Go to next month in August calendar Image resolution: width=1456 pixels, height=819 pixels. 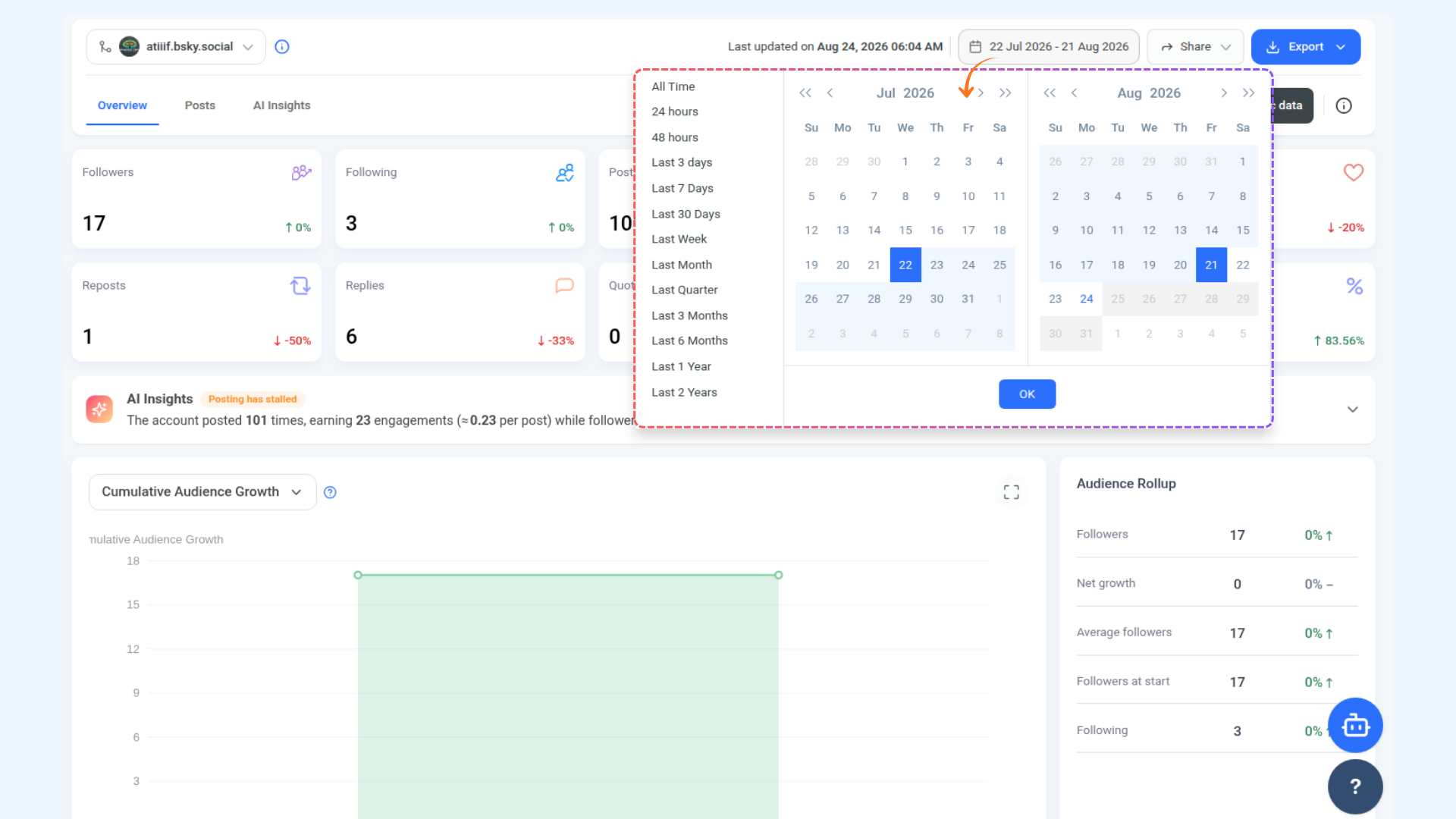click(x=1224, y=93)
